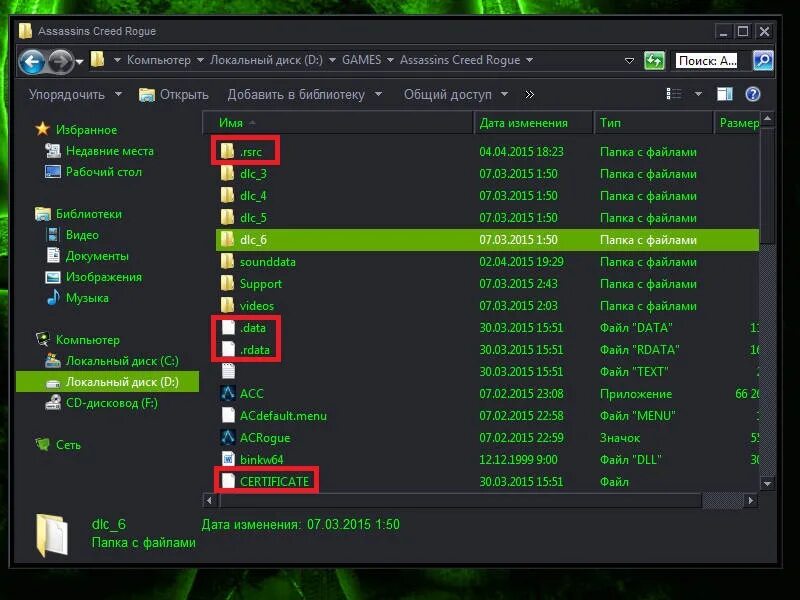Expand arrow after Assassins Creed Rogue in path

[x=530, y=60]
